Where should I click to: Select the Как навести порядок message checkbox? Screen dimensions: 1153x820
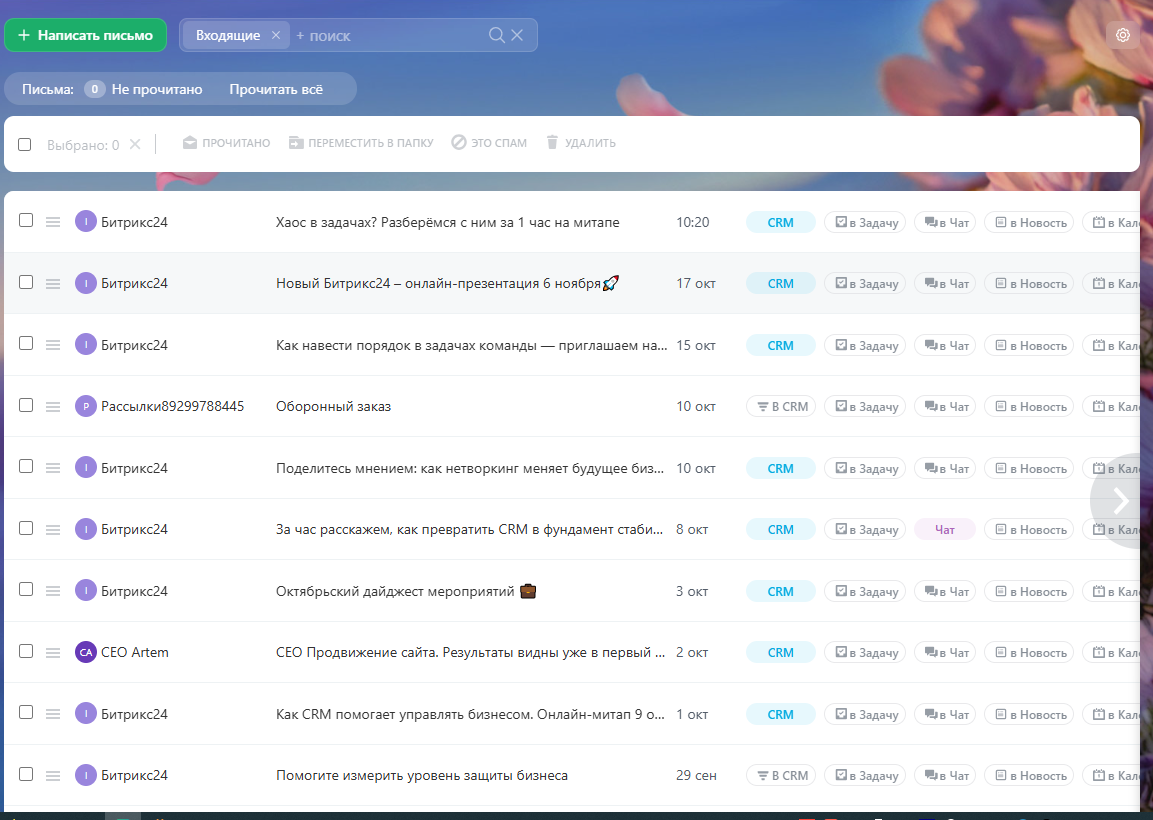click(26, 343)
